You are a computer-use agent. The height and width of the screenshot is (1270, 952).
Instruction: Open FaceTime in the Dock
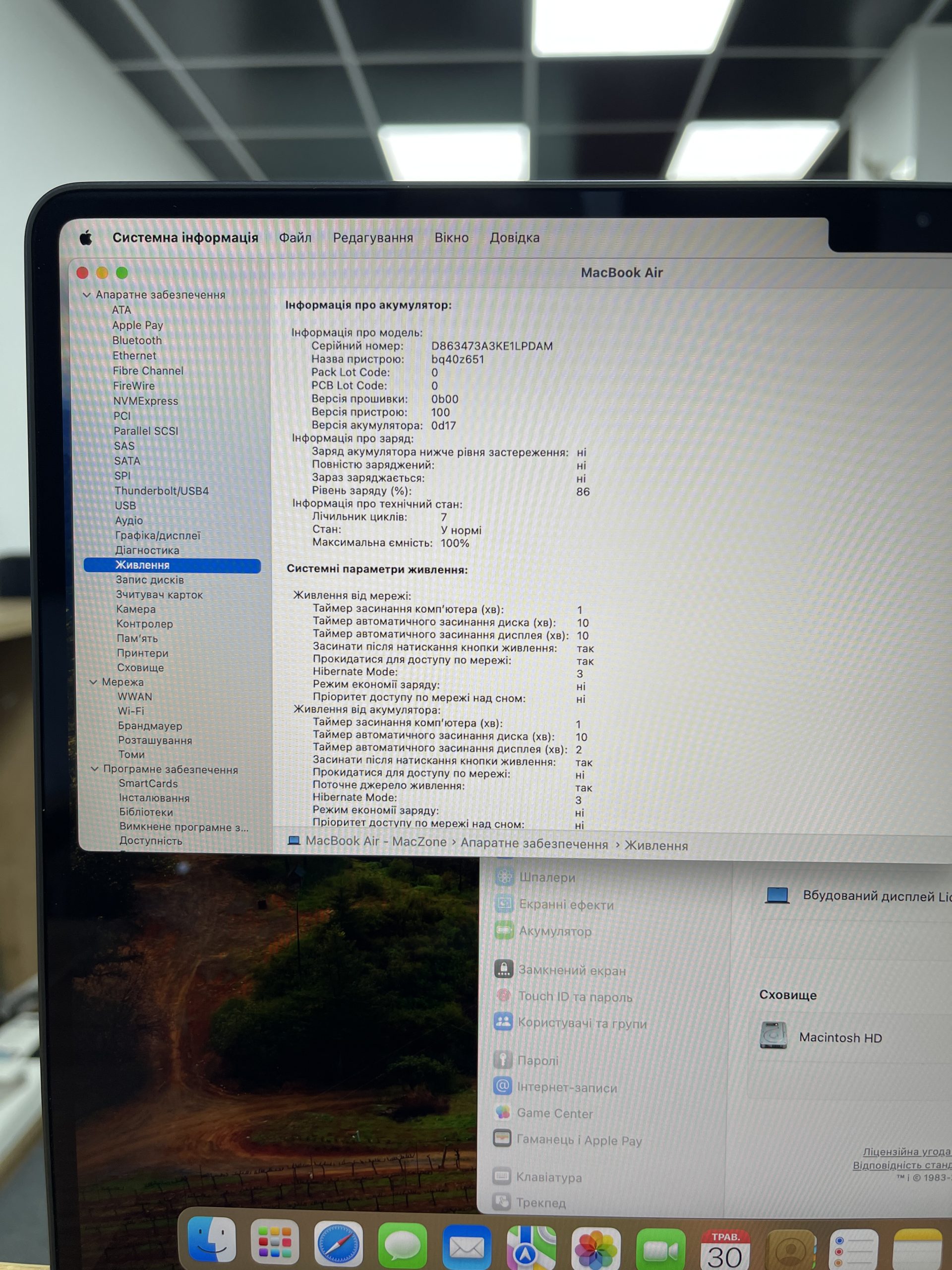[660, 1249]
